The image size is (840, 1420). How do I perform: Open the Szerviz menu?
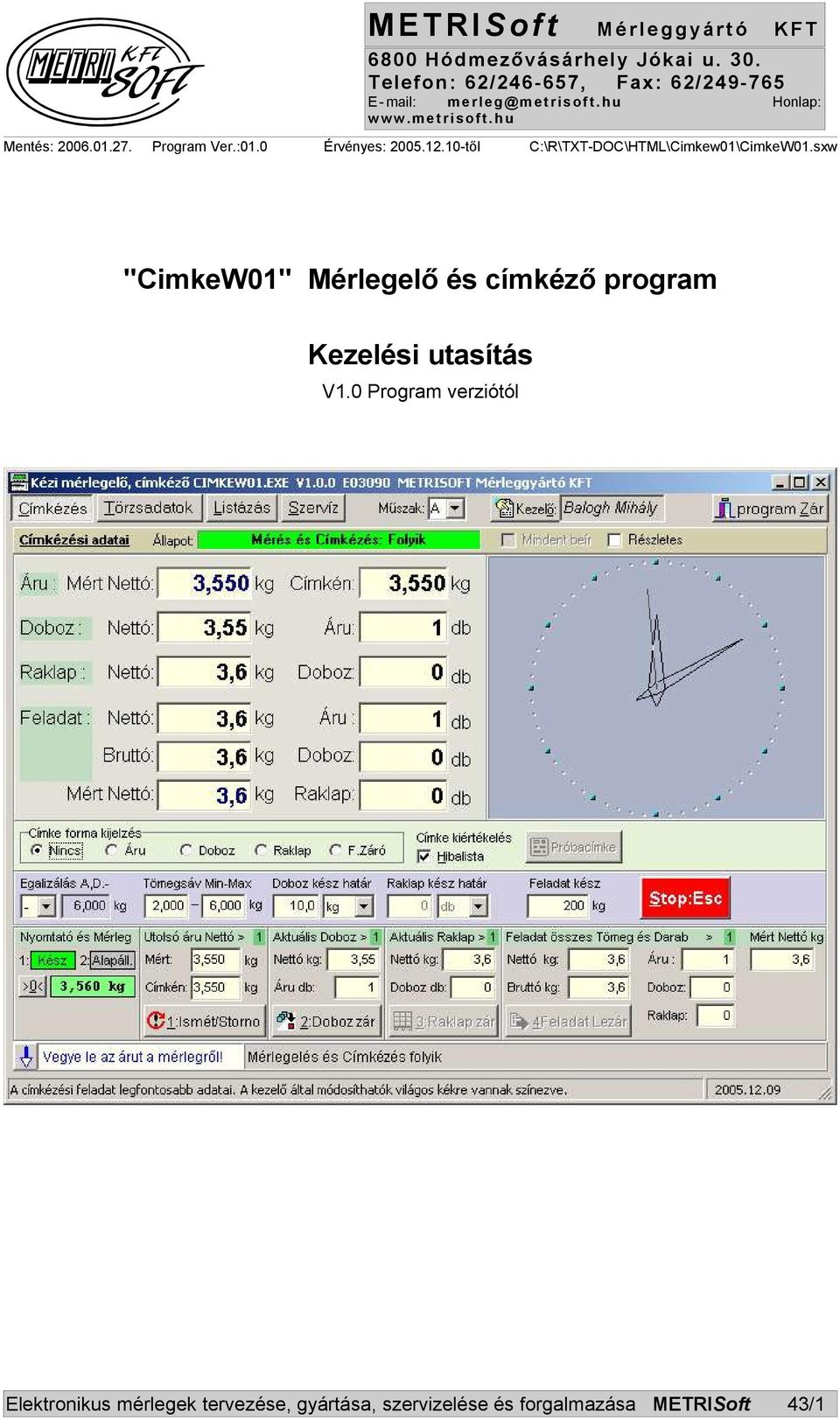click(x=313, y=508)
